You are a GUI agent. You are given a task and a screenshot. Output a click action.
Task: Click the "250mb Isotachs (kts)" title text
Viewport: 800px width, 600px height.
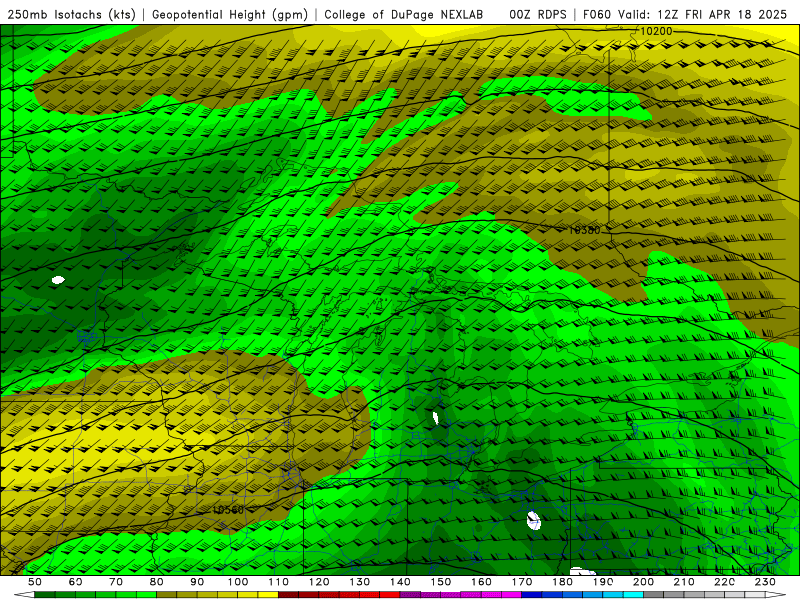point(71,14)
